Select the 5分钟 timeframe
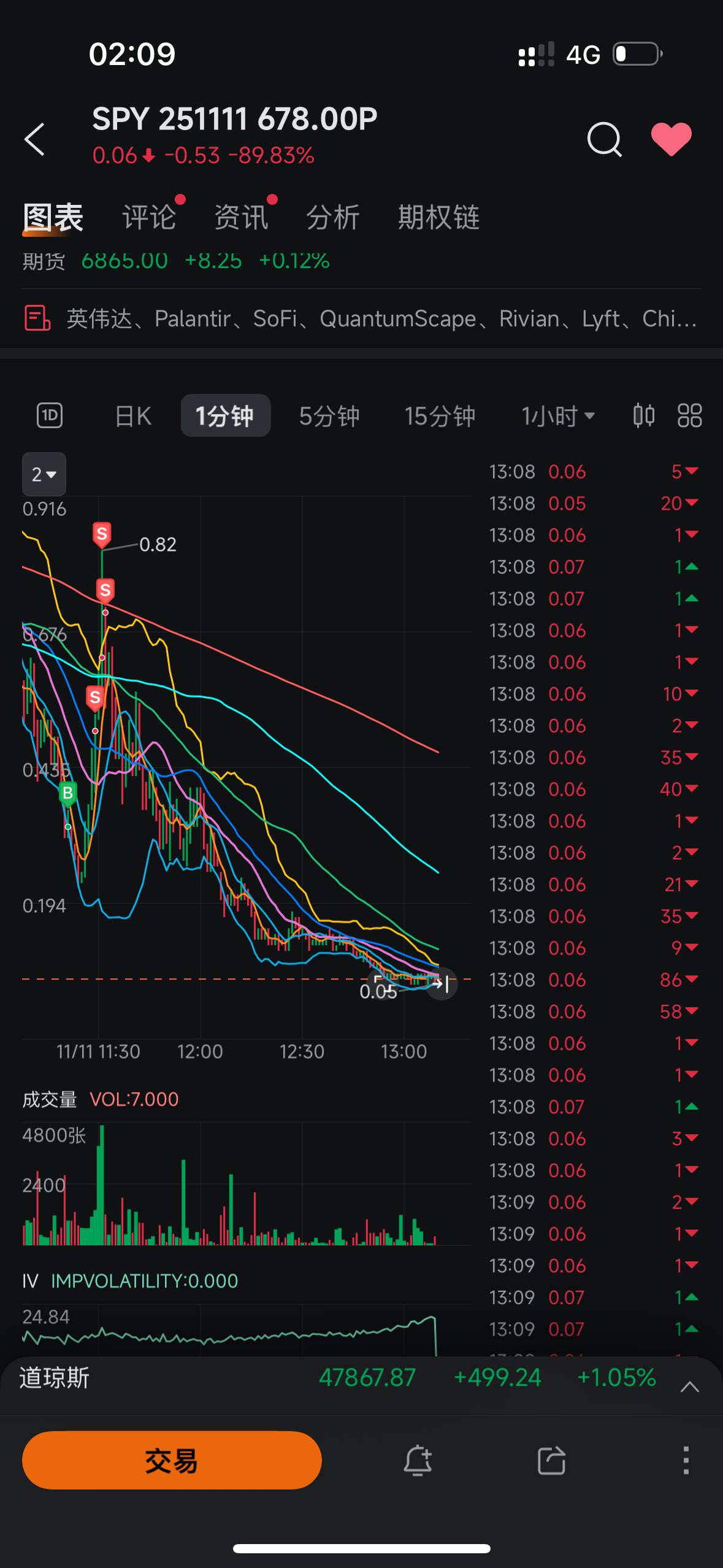 [x=329, y=416]
